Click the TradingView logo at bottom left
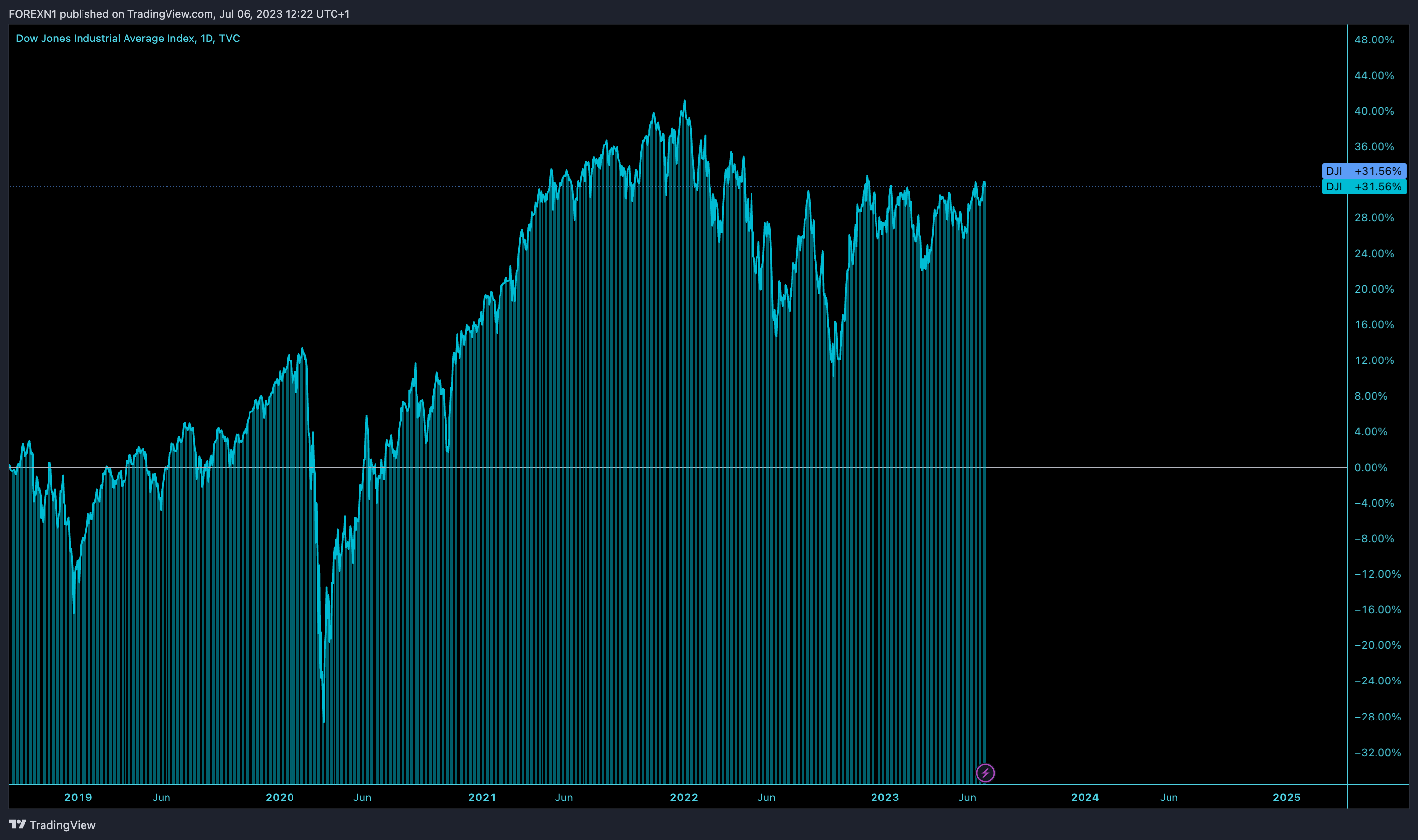 (x=52, y=825)
